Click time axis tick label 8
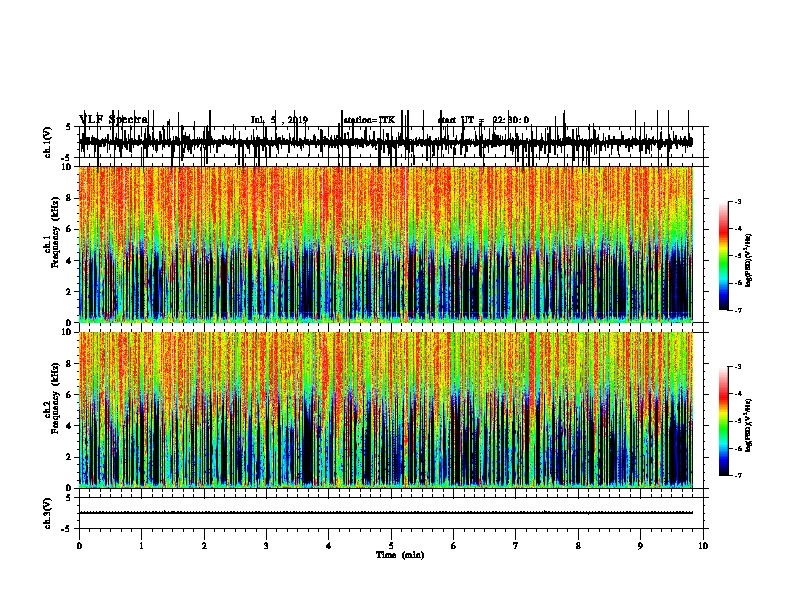Image resolution: width=792 pixels, height=612 pixels. 578,546
